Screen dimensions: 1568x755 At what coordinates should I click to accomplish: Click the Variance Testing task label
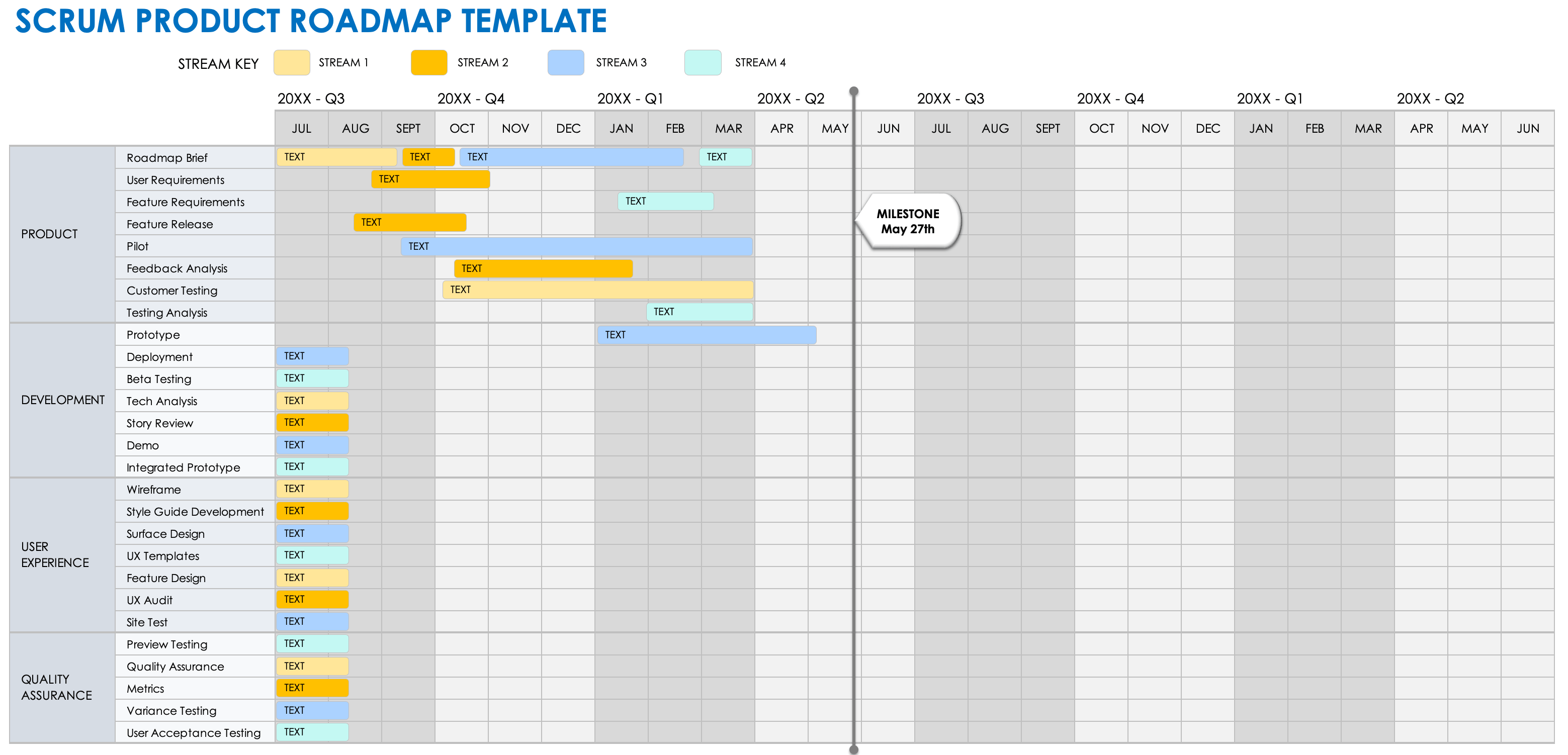171,711
